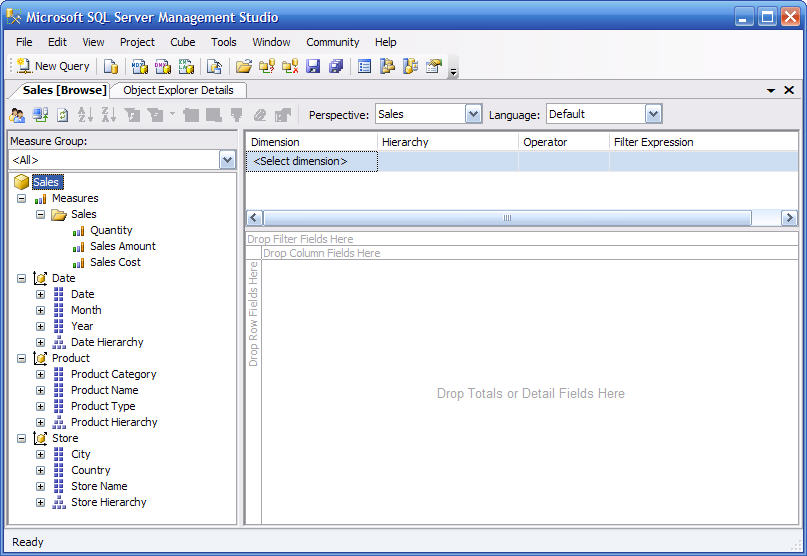807x556 pixels.
Task: Save the current item with the floppy disk icon
Action: [x=313, y=66]
